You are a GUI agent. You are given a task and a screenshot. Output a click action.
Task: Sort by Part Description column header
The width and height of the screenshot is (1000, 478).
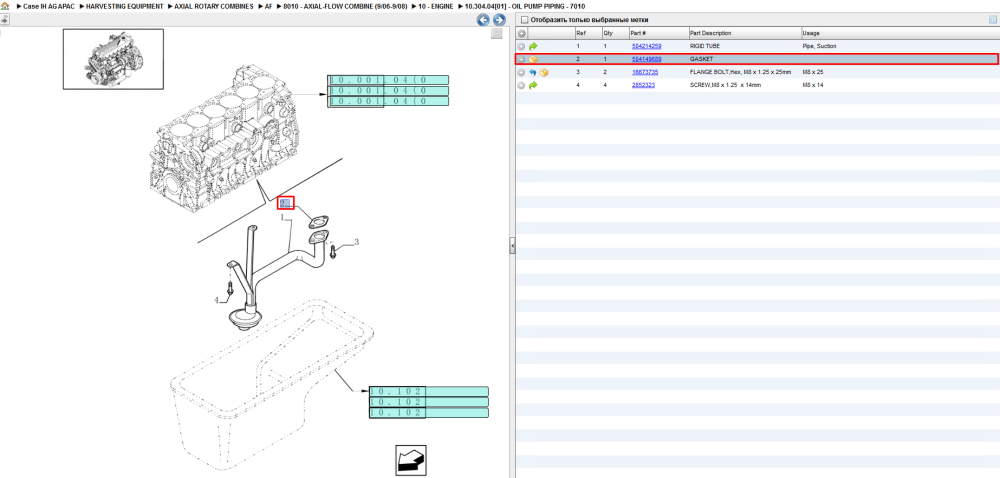(745, 33)
